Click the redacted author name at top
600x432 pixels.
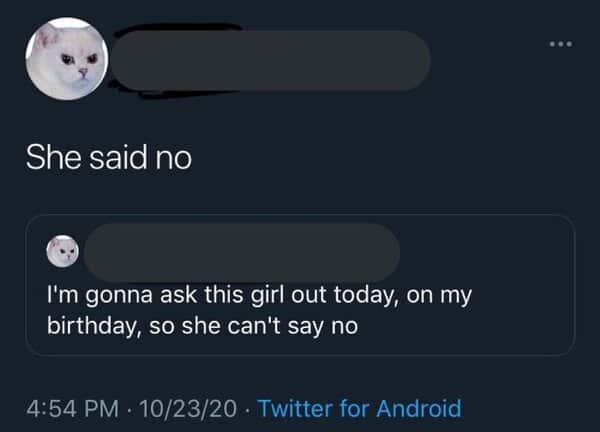click(271, 60)
